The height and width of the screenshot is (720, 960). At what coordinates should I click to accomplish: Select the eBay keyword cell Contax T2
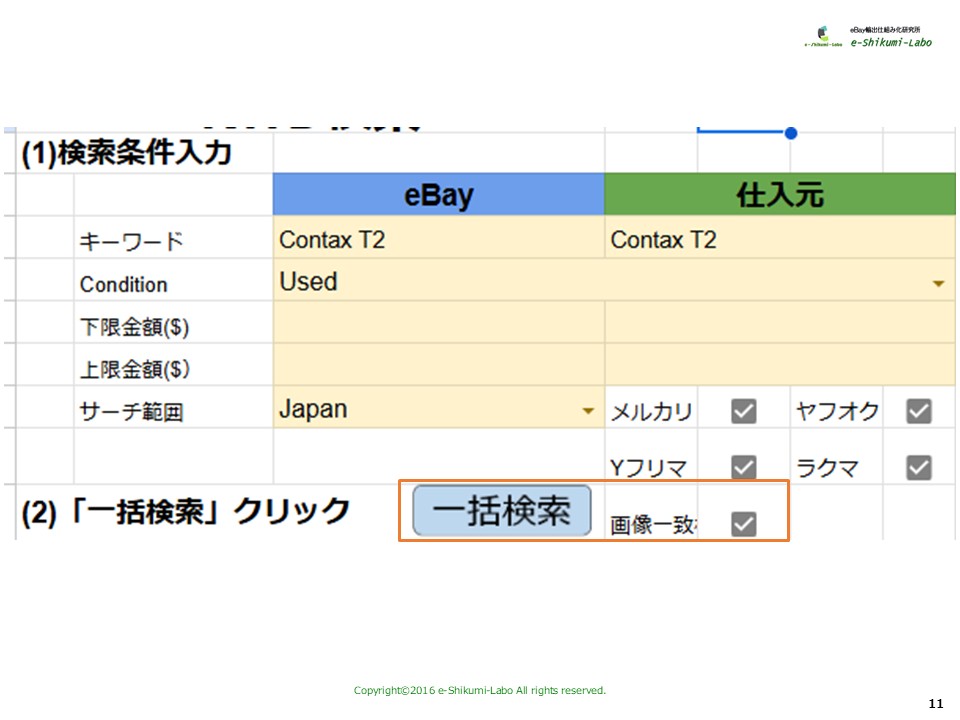coord(438,238)
